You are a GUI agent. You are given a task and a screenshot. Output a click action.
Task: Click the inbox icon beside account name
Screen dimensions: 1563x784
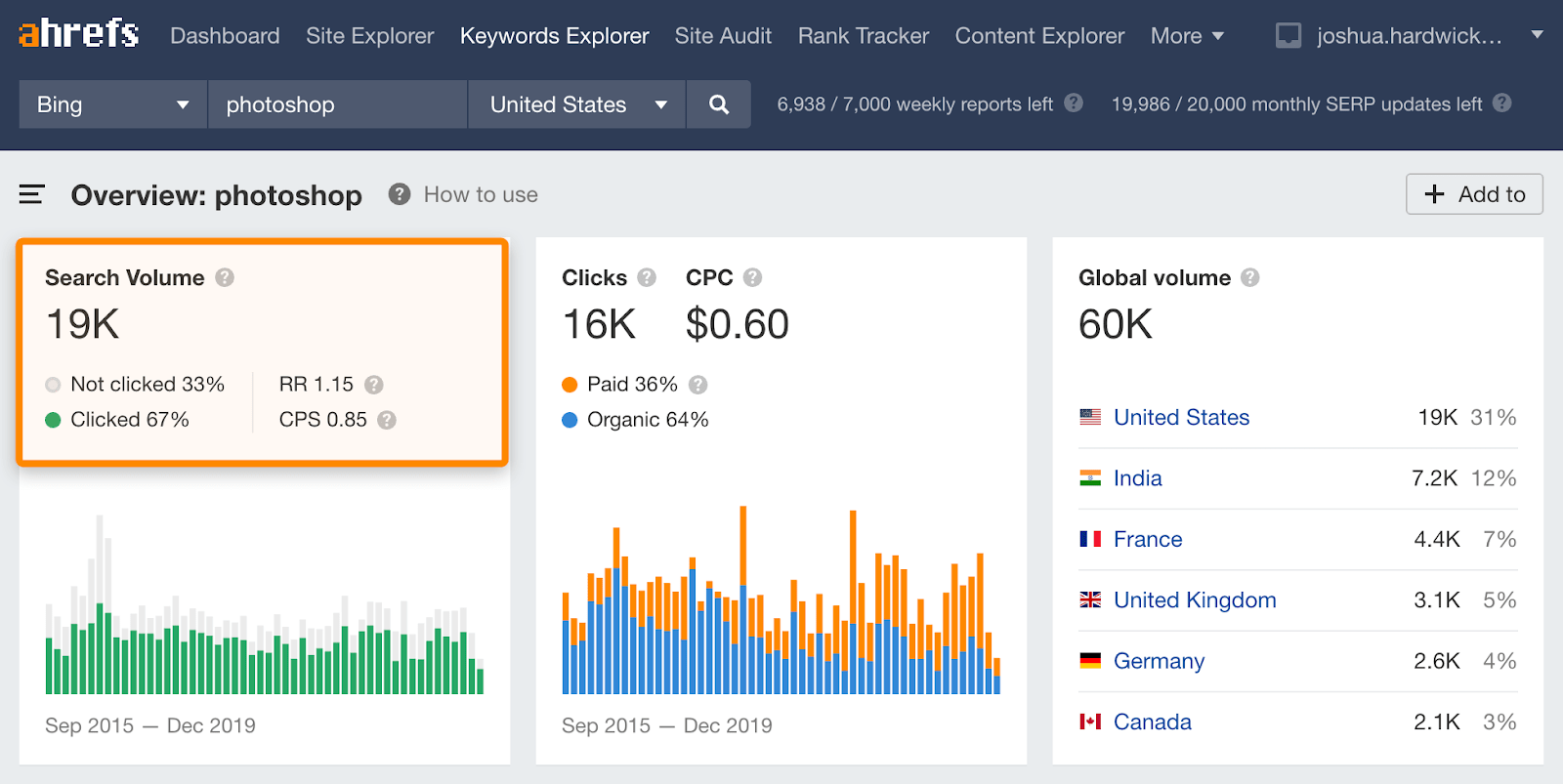click(1288, 36)
